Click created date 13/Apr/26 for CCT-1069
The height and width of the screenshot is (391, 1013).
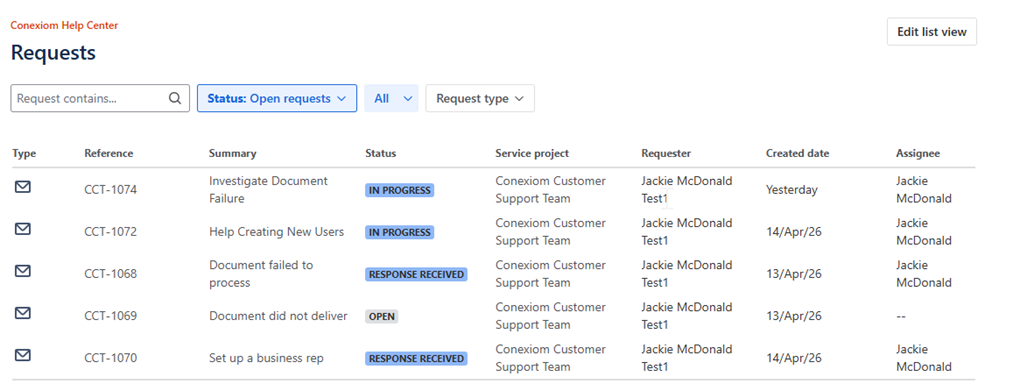pos(793,316)
